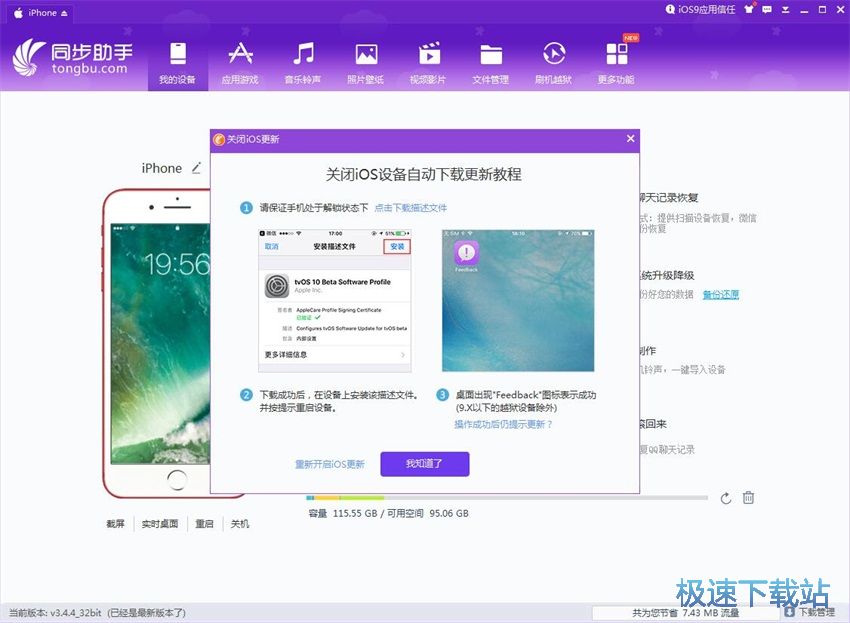Open the 照片壁纸 photos and wallpapers tab
850x623 pixels.
pyautogui.click(x=366, y=63)
